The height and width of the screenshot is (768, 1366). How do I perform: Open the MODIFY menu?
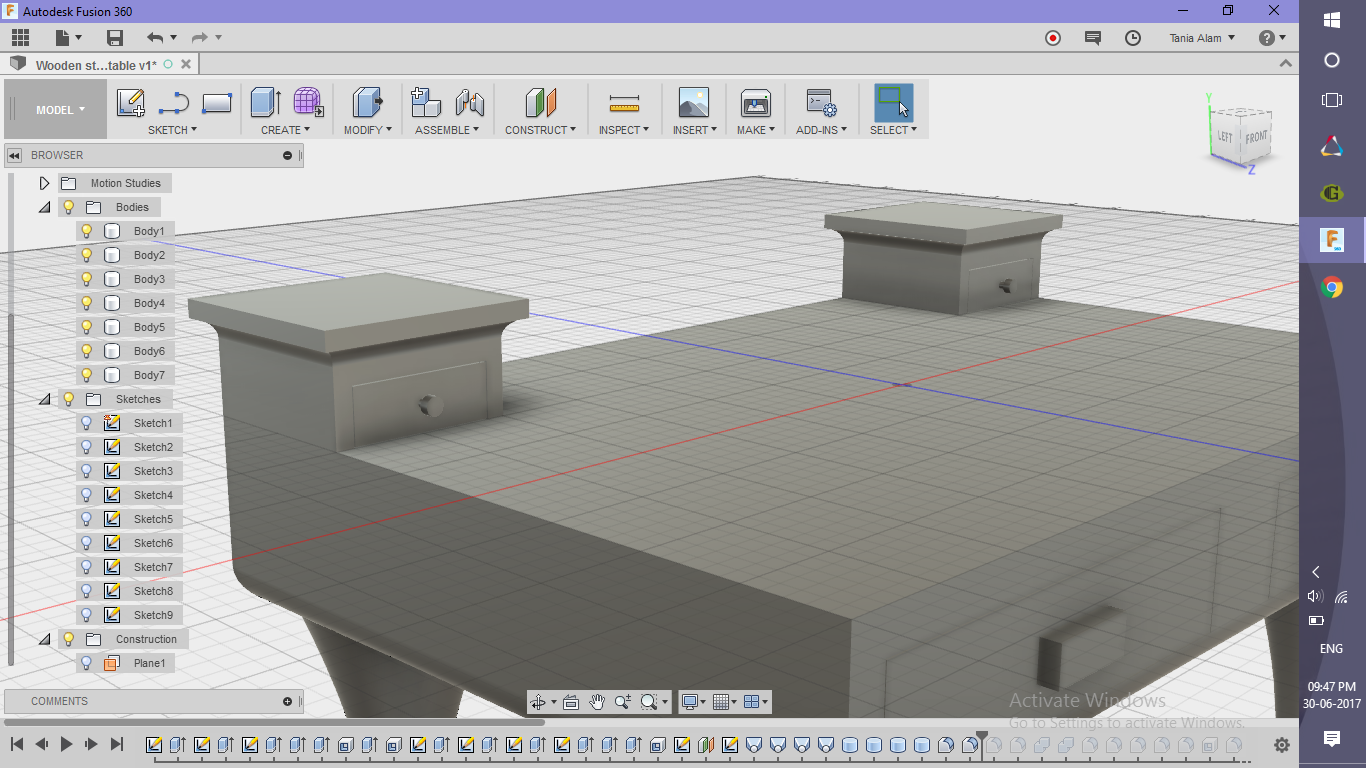368,130
